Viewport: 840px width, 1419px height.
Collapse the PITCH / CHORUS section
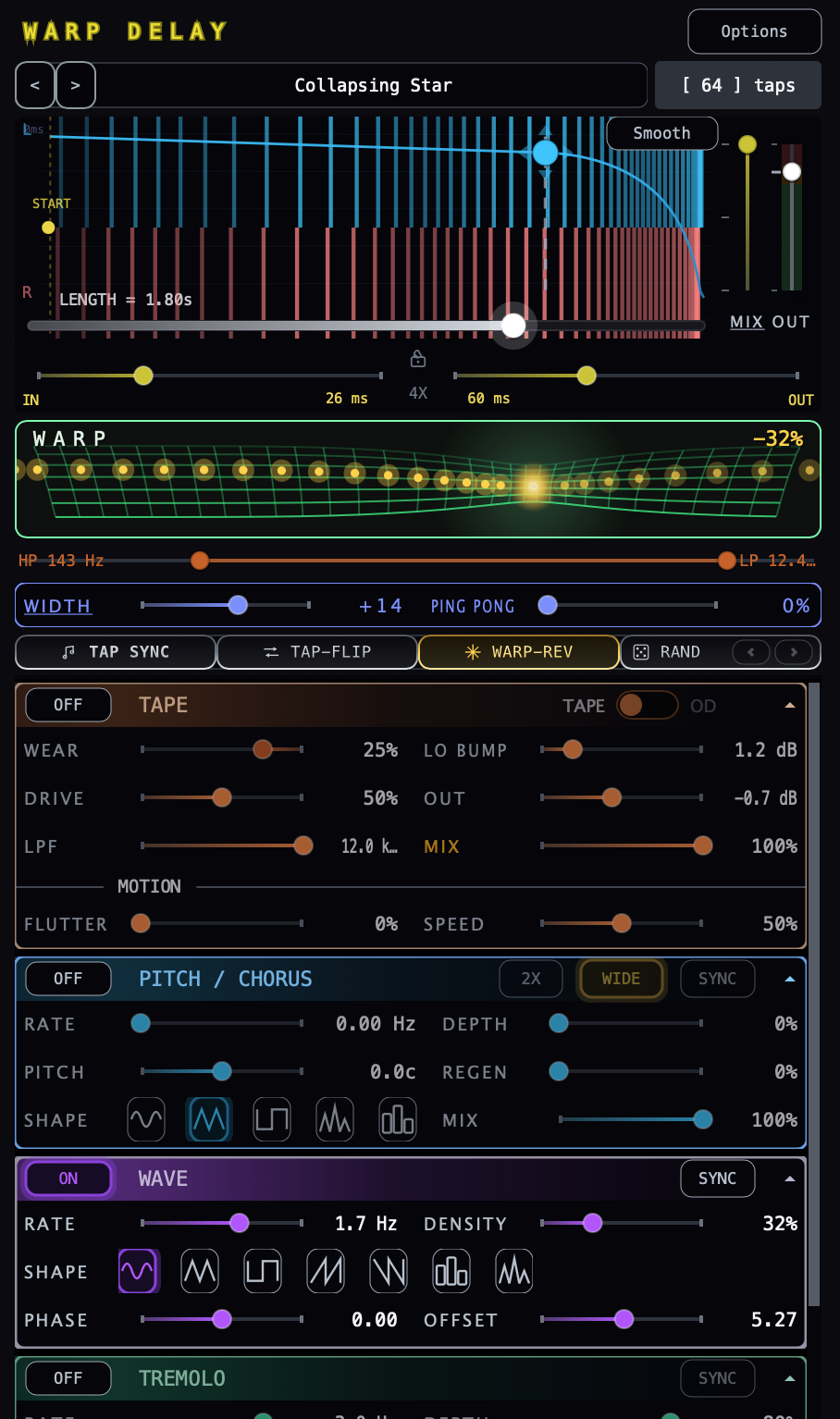pyautogui.click(x=790, y=979)
